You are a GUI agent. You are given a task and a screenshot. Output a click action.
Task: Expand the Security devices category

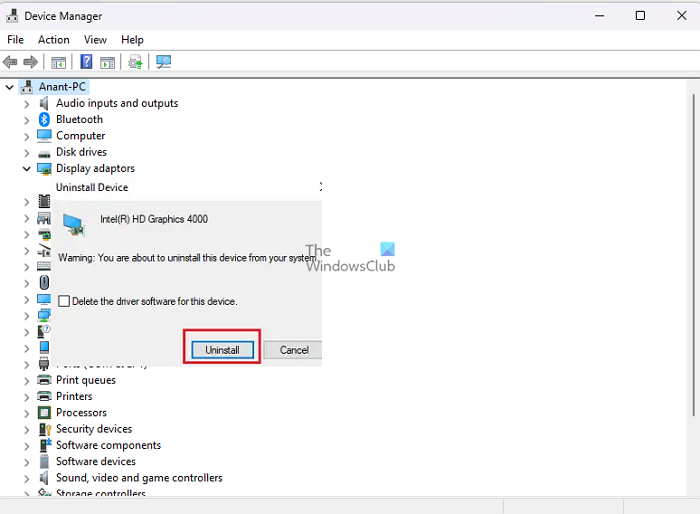[27, 430]
